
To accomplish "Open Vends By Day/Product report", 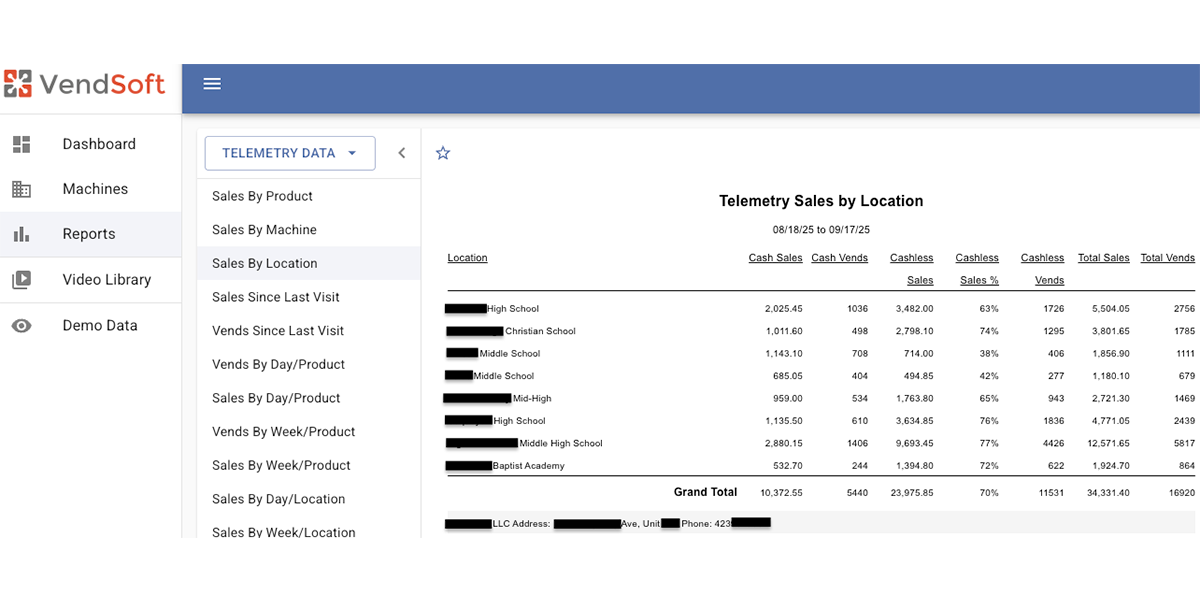I will click(278, 364).
